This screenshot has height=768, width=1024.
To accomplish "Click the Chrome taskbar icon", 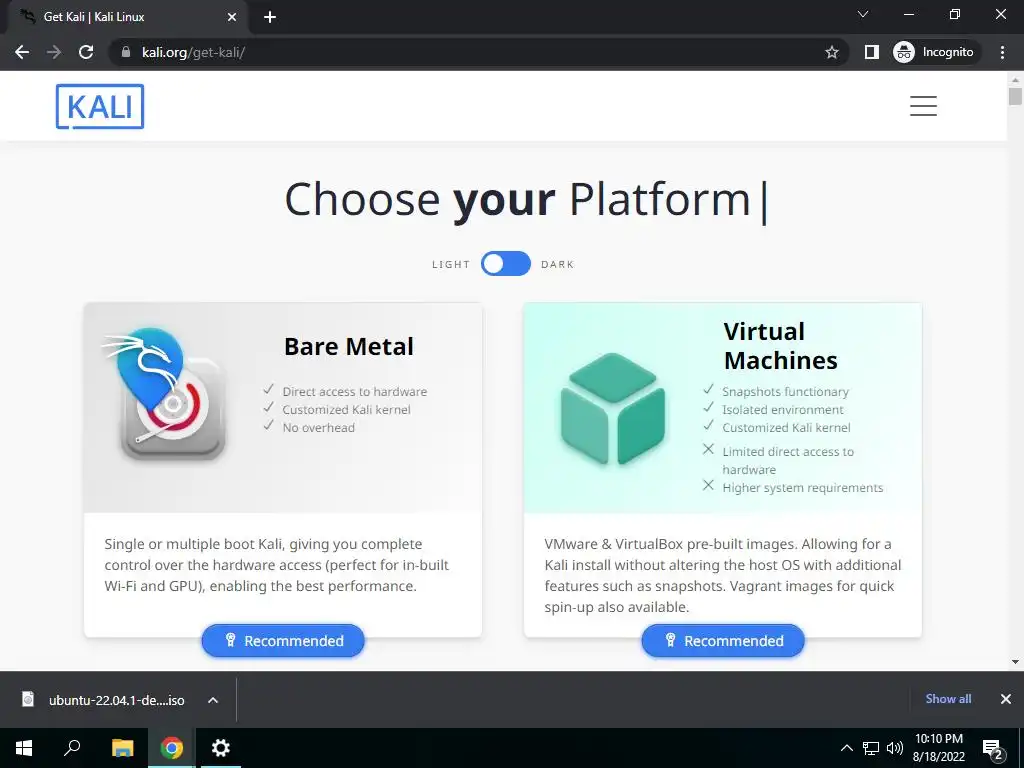I will point(172,748).
